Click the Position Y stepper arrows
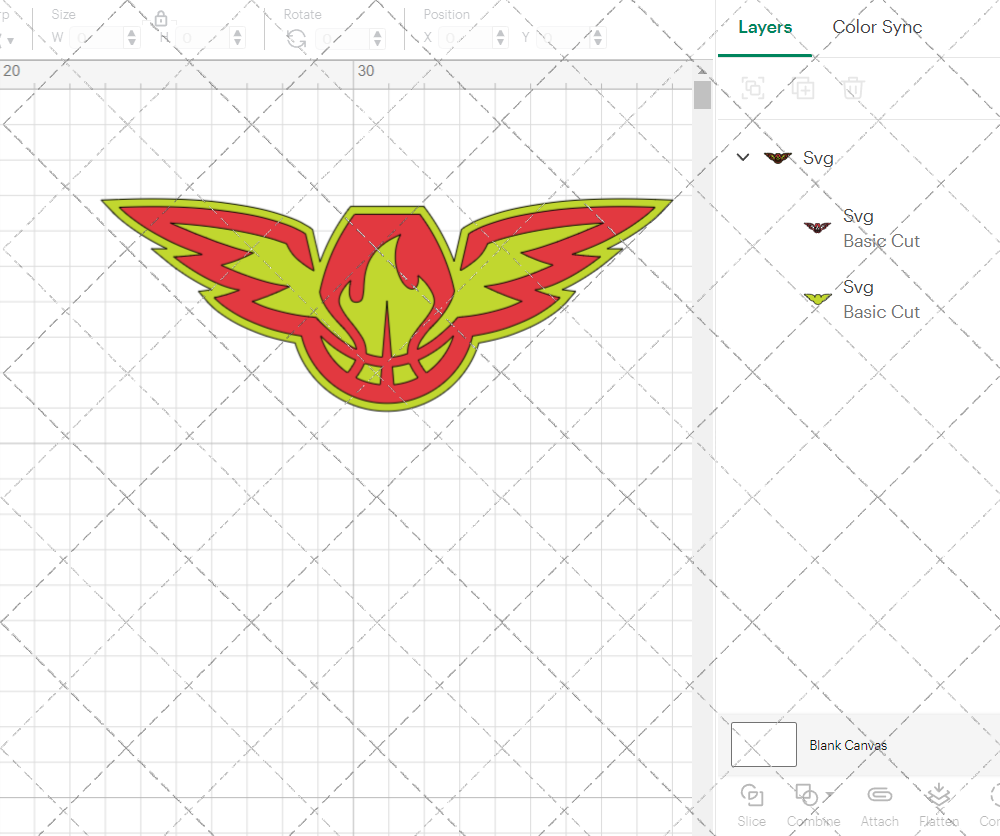 pos(598,38)
